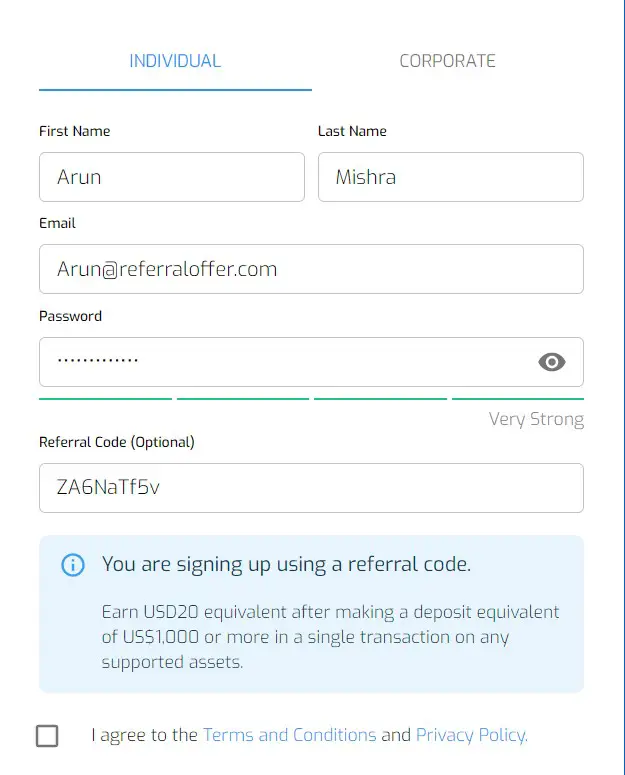This screenshot has height=775, width=625.
Task: Click the Referral Code (Optional) label
Action: 117,442
